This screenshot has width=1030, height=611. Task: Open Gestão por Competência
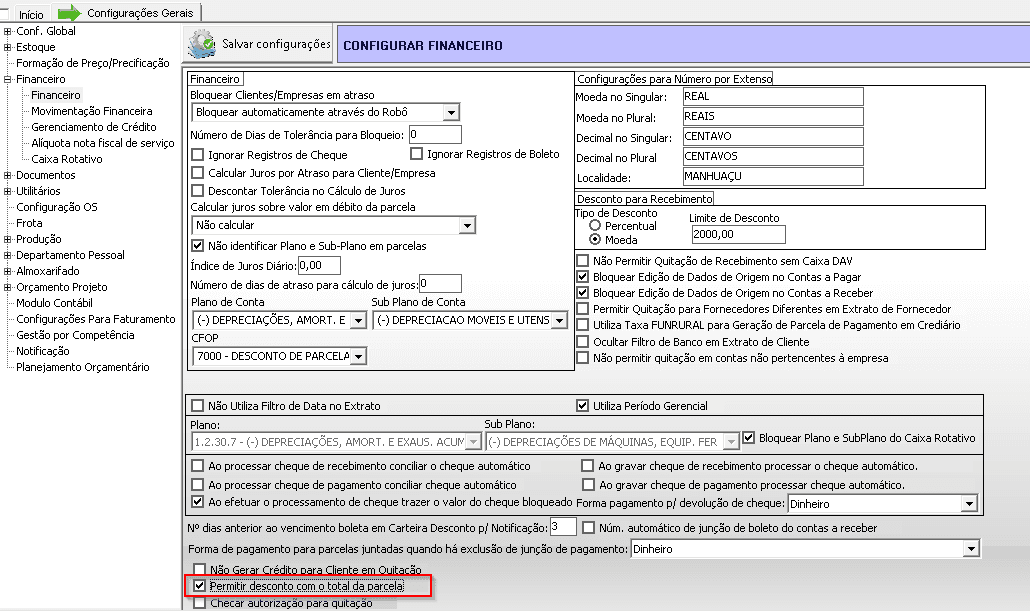pyautogui.click(x=76, y=335)
